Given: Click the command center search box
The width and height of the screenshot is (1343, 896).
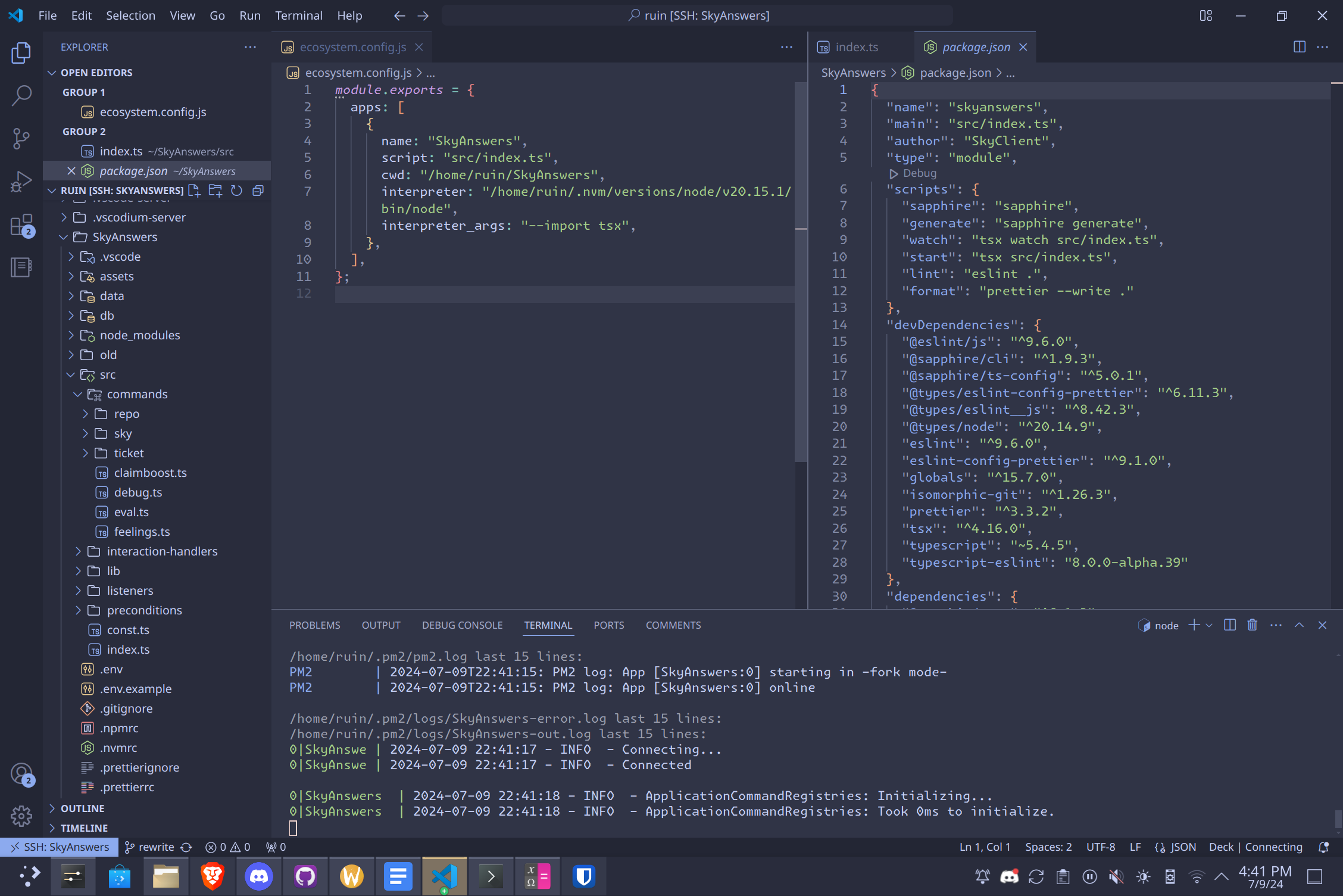Looking at the screenshot, I should 697,15.
